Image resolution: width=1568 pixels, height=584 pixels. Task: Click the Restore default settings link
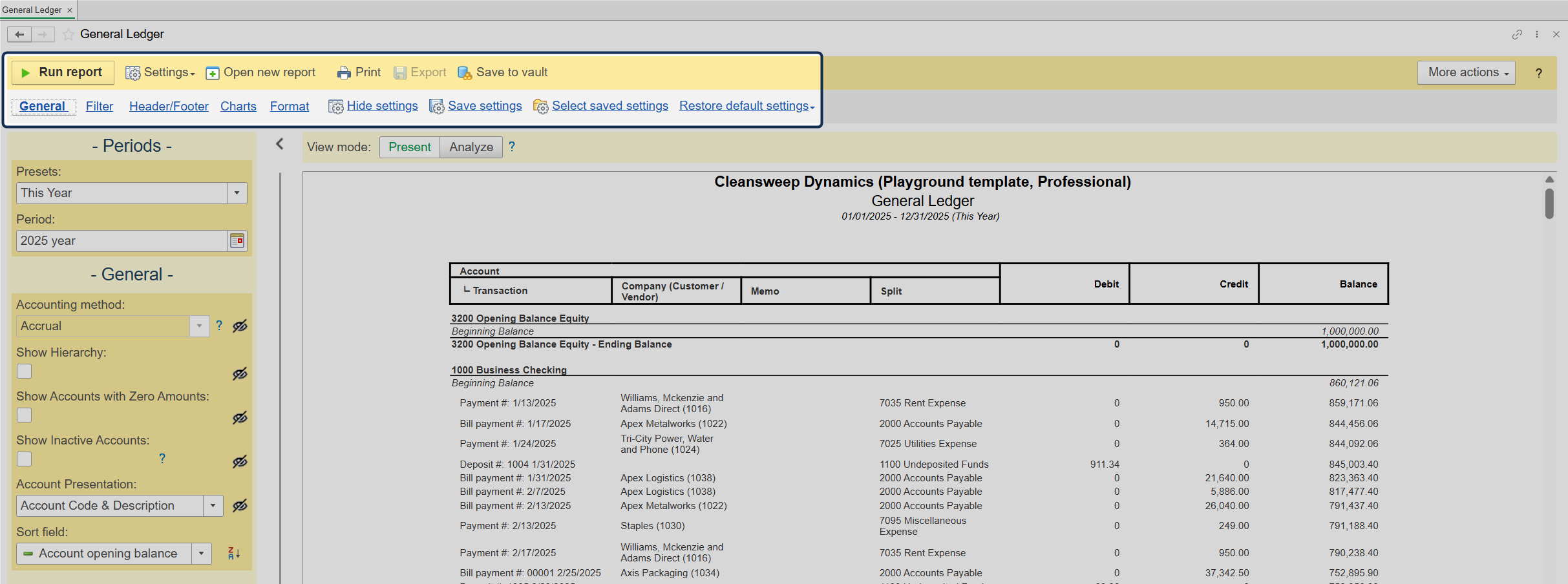point(746,107)
